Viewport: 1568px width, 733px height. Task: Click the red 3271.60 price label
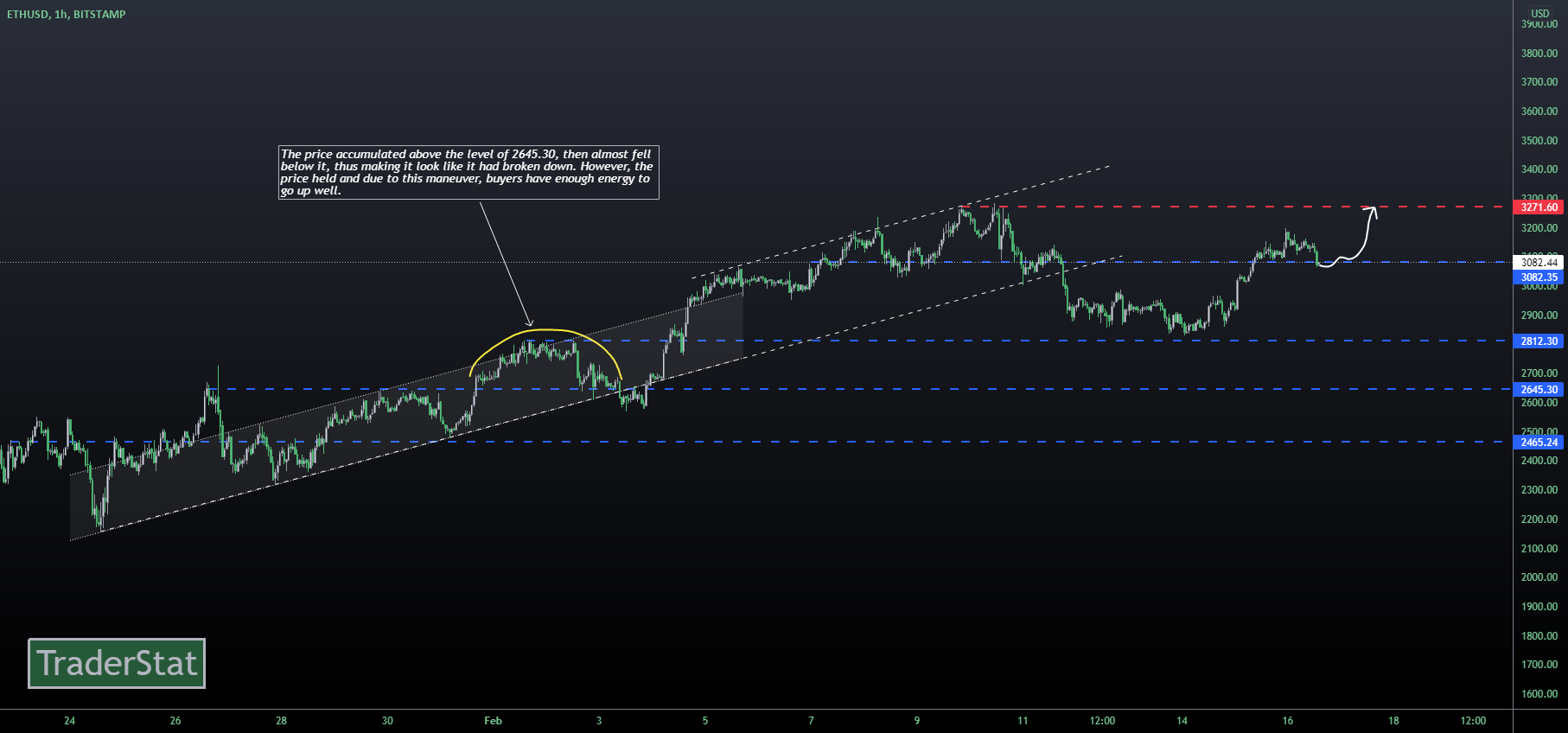coord(1539,207)
